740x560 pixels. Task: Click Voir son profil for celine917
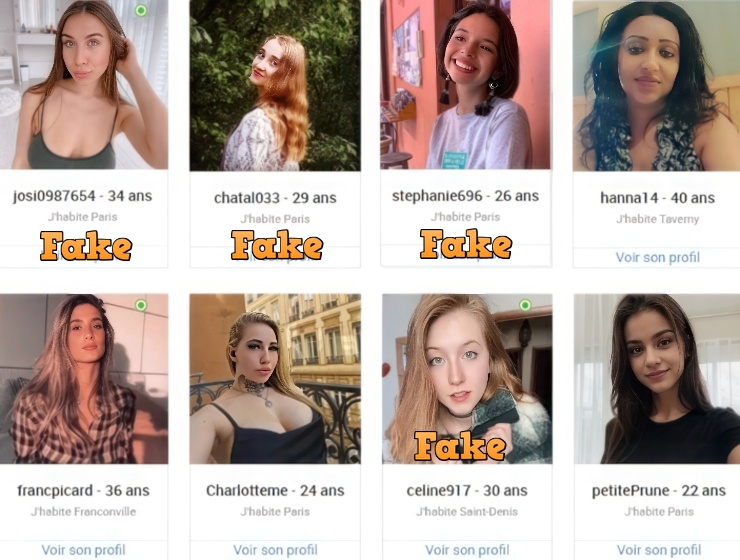click(x=467, y=550)
